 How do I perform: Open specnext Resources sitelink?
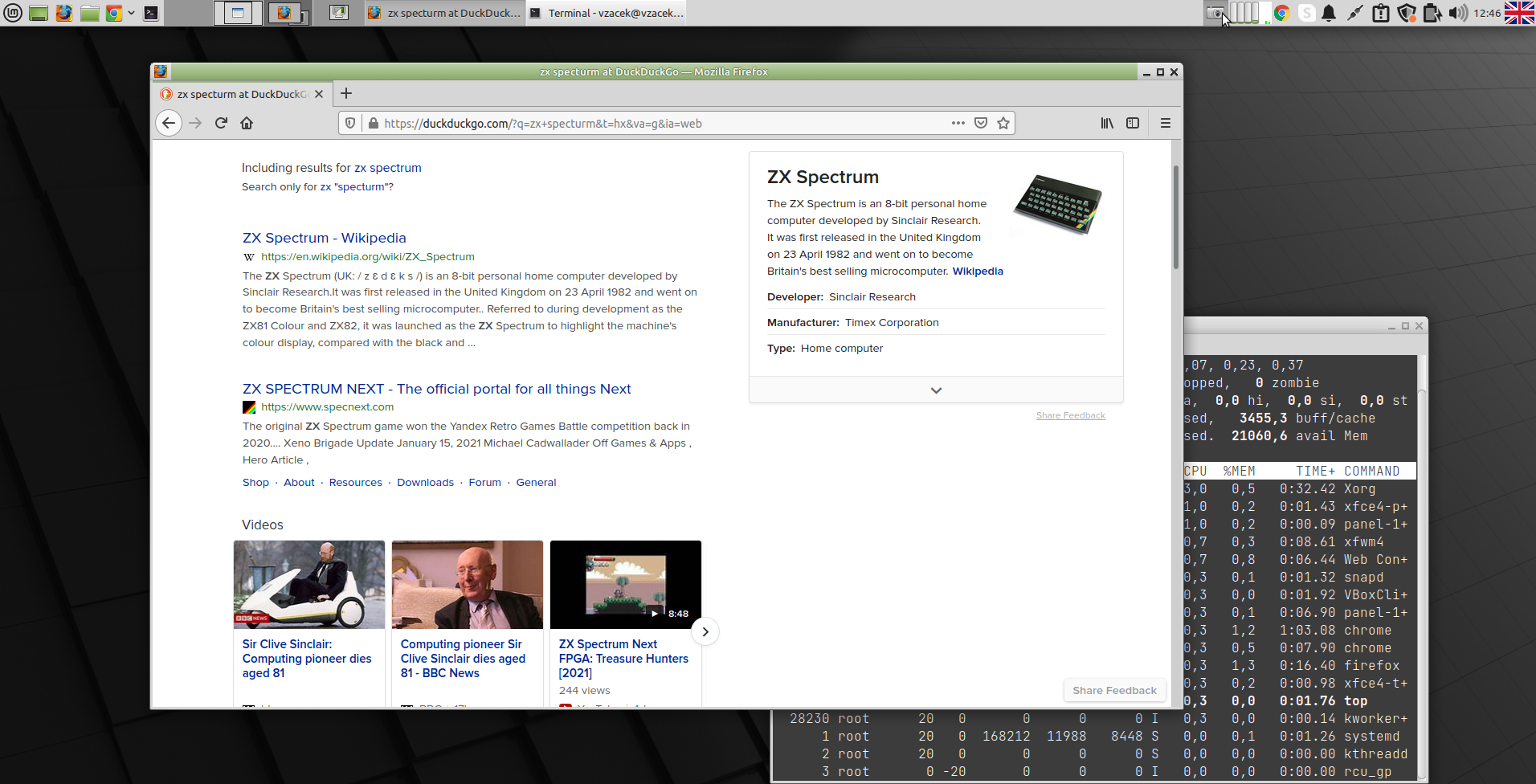[355, 483]
